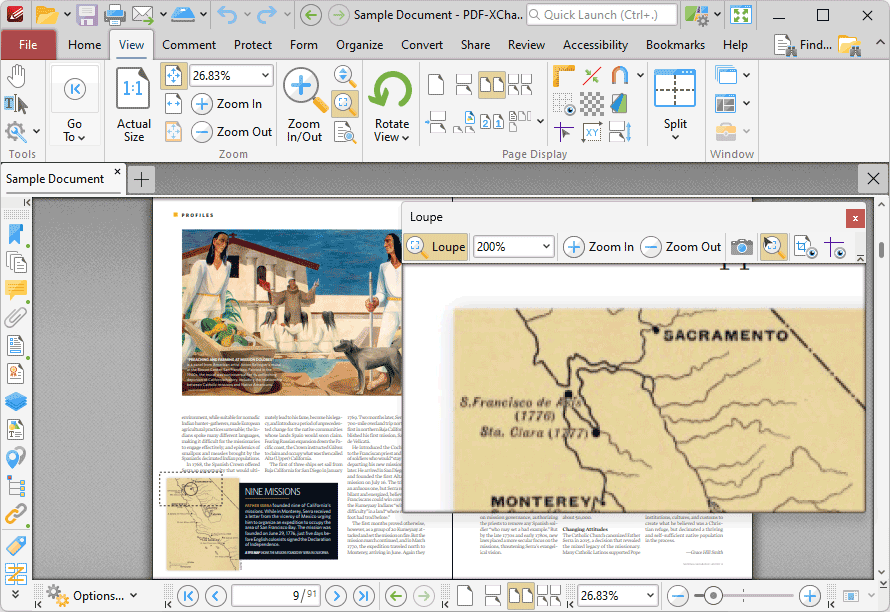Select the Select Text tool
Image resolution: width=890 pixels, height=612 pixels.
(x=16, y=104)
